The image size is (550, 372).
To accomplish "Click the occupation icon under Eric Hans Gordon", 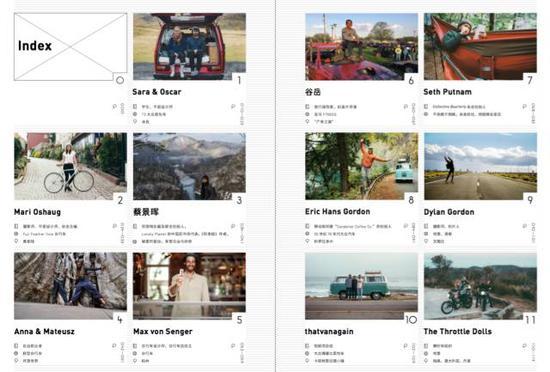I will [307, 226].
